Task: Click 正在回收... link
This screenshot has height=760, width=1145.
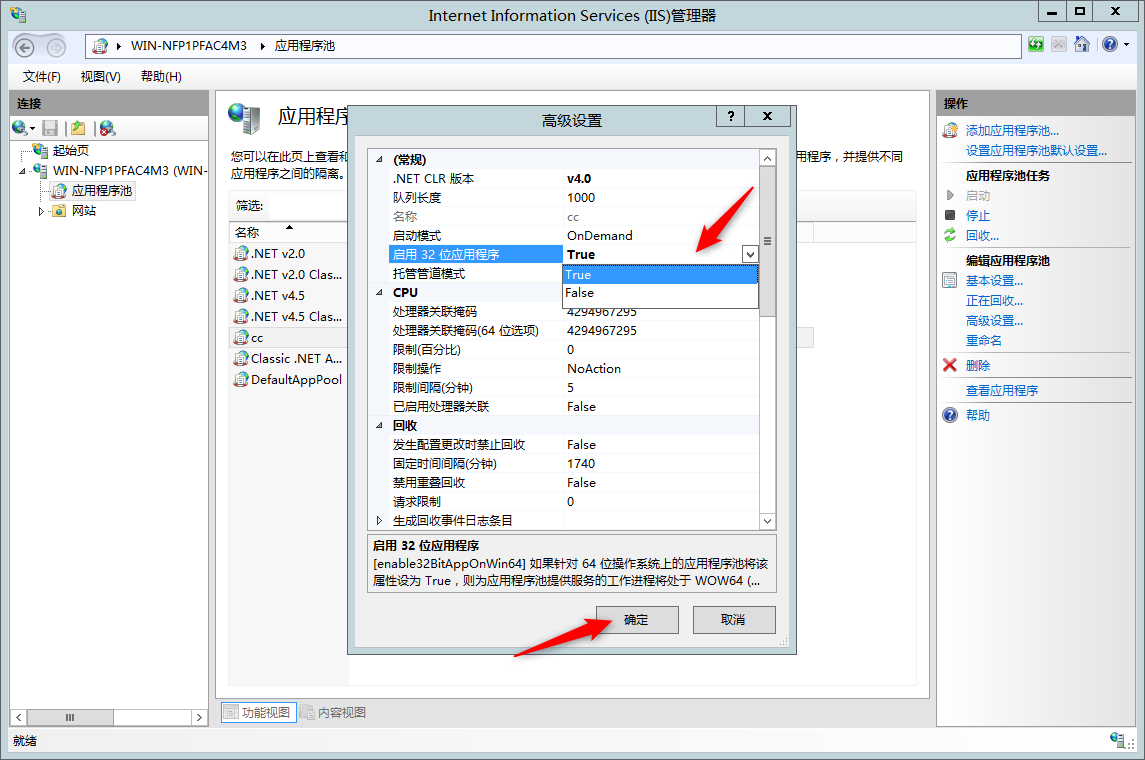Action: pos(994,301)
